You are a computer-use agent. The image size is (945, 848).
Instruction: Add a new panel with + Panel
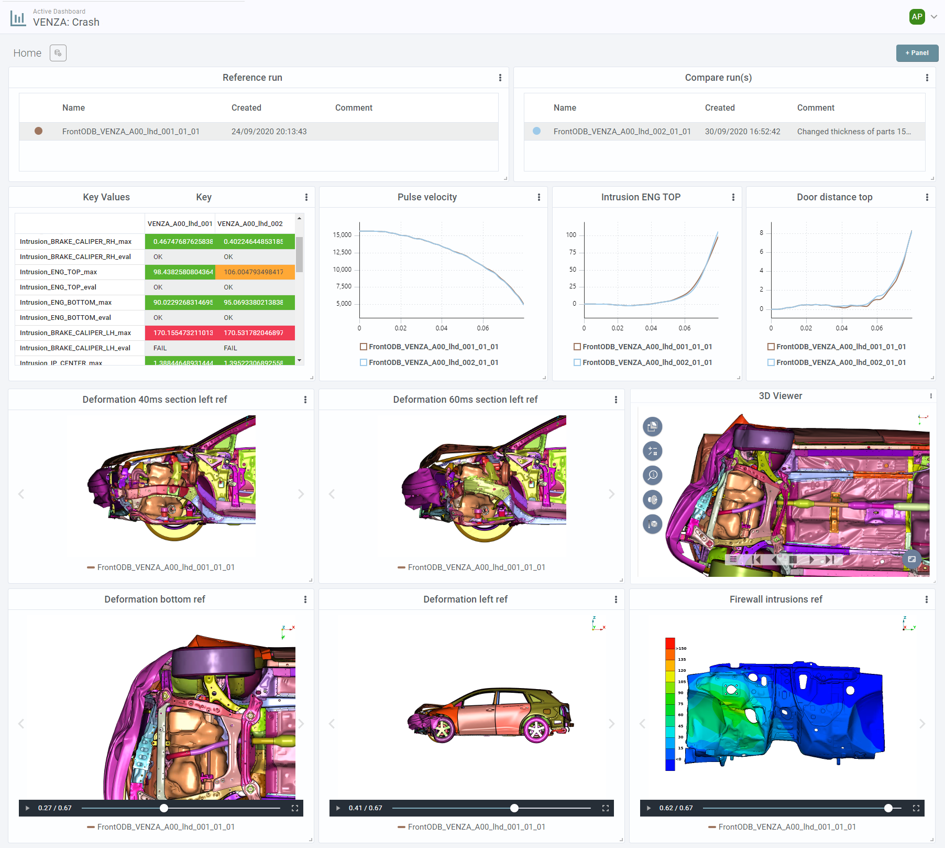point(917,53)
